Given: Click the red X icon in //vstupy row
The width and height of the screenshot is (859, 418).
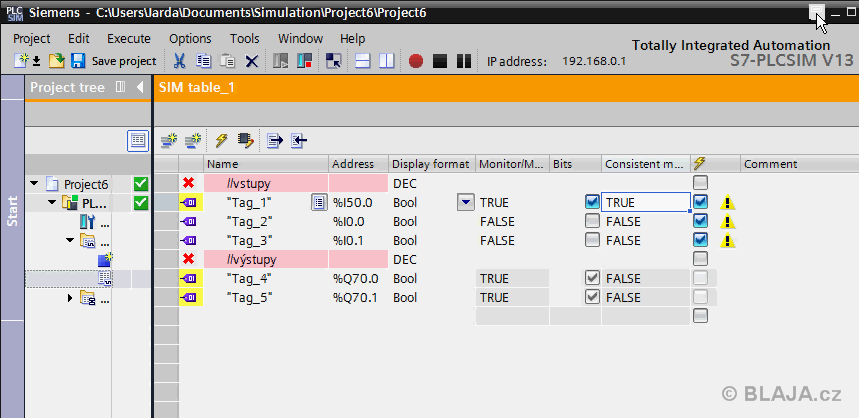Looking at the screenshot, I should (x=189, y=183).
